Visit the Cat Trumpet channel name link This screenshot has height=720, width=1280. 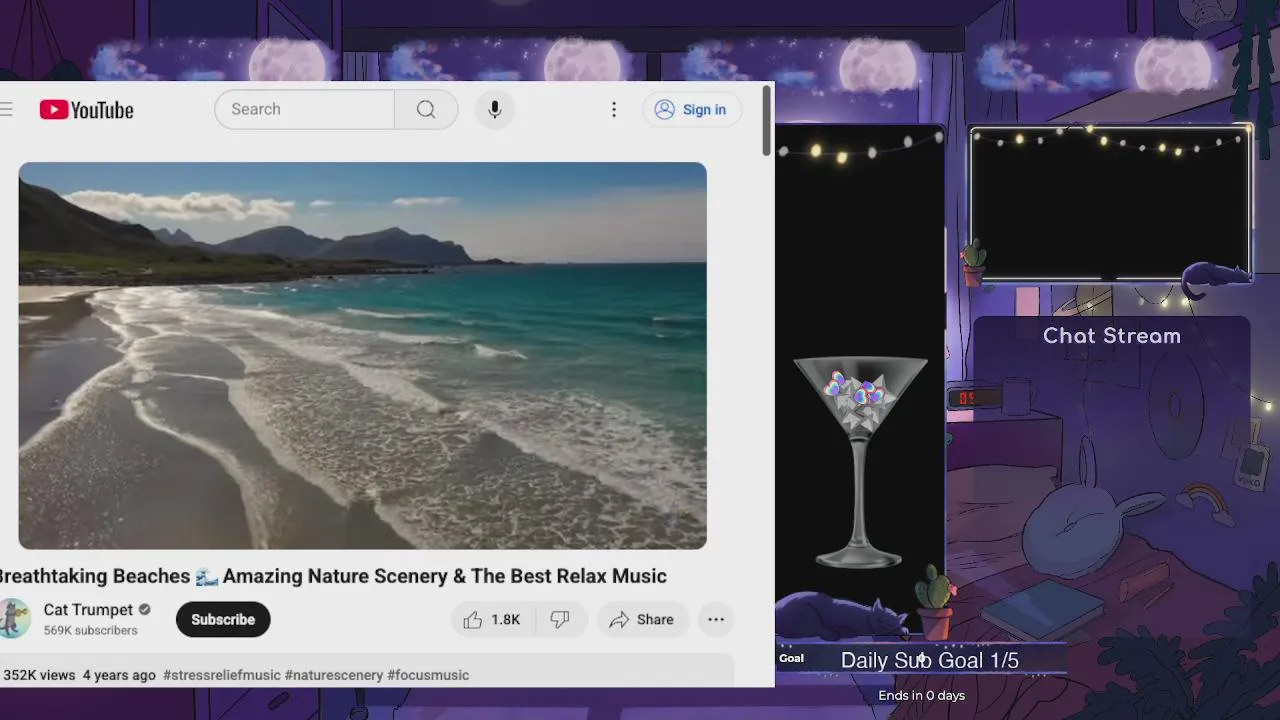[x=88, y=609]
